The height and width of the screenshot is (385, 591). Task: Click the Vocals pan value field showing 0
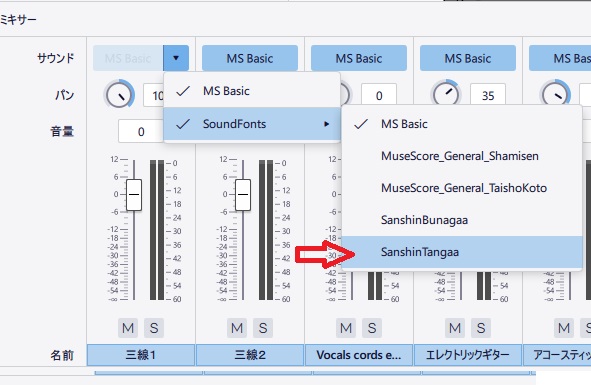[x=379, y=95]
